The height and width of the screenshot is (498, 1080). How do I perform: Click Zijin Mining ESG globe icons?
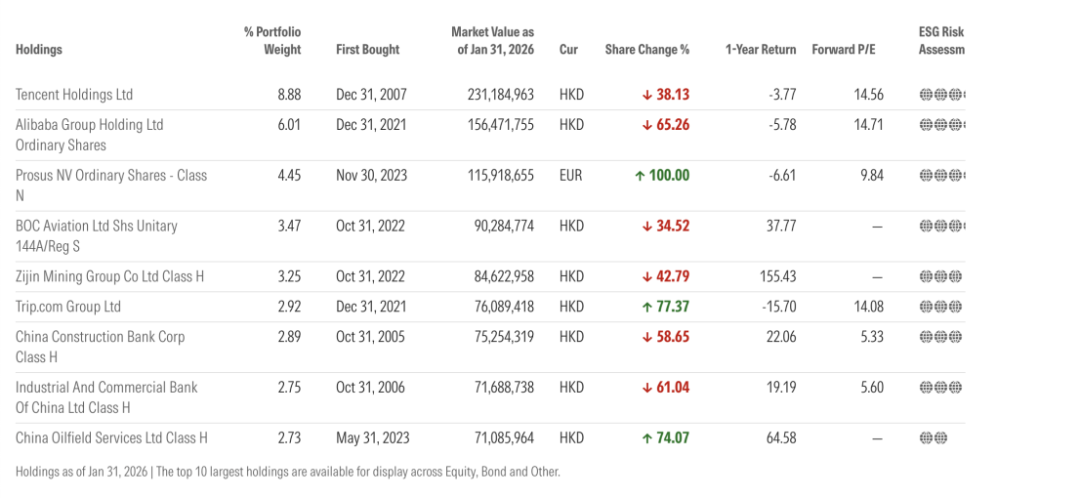point(941,276)
